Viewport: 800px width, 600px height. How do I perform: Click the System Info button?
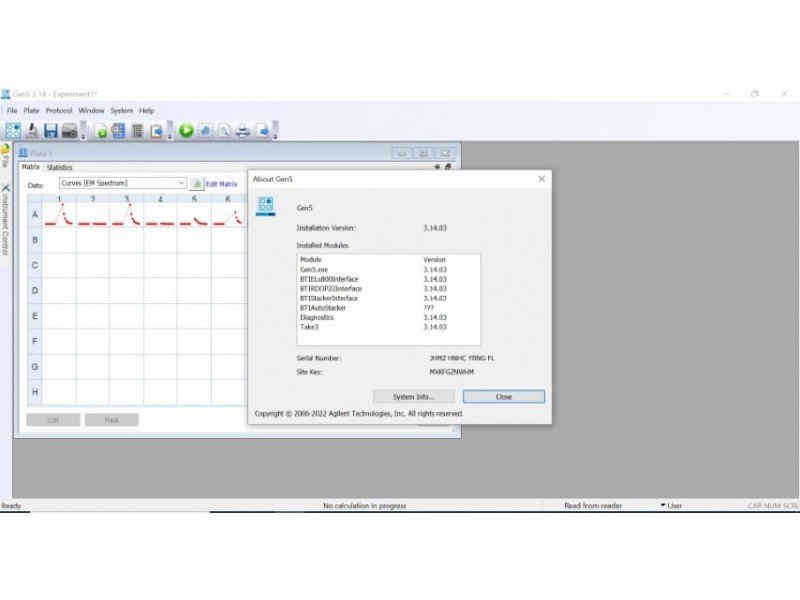point(413,397)
